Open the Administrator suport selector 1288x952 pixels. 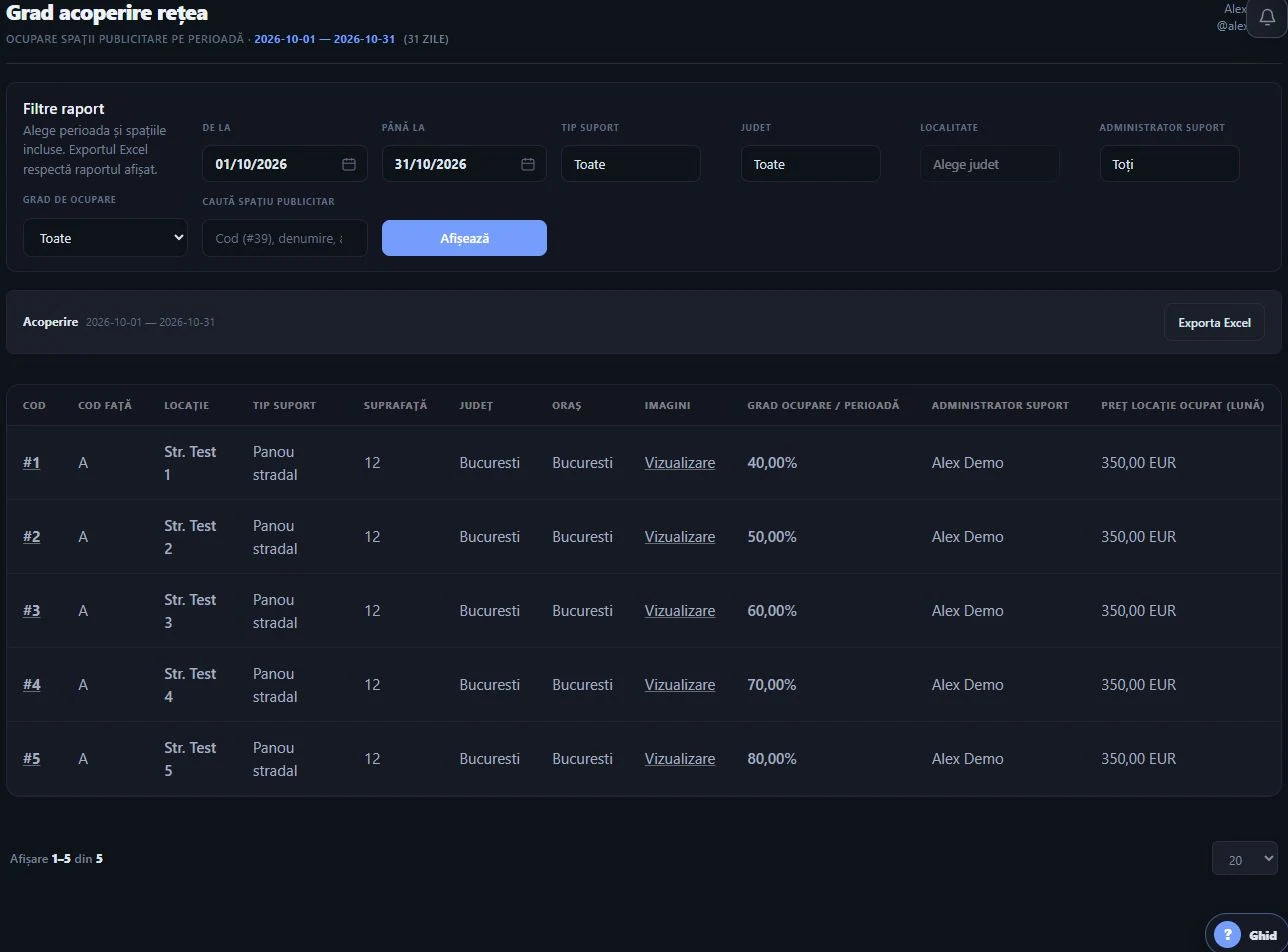click(x=1169, y=164)
